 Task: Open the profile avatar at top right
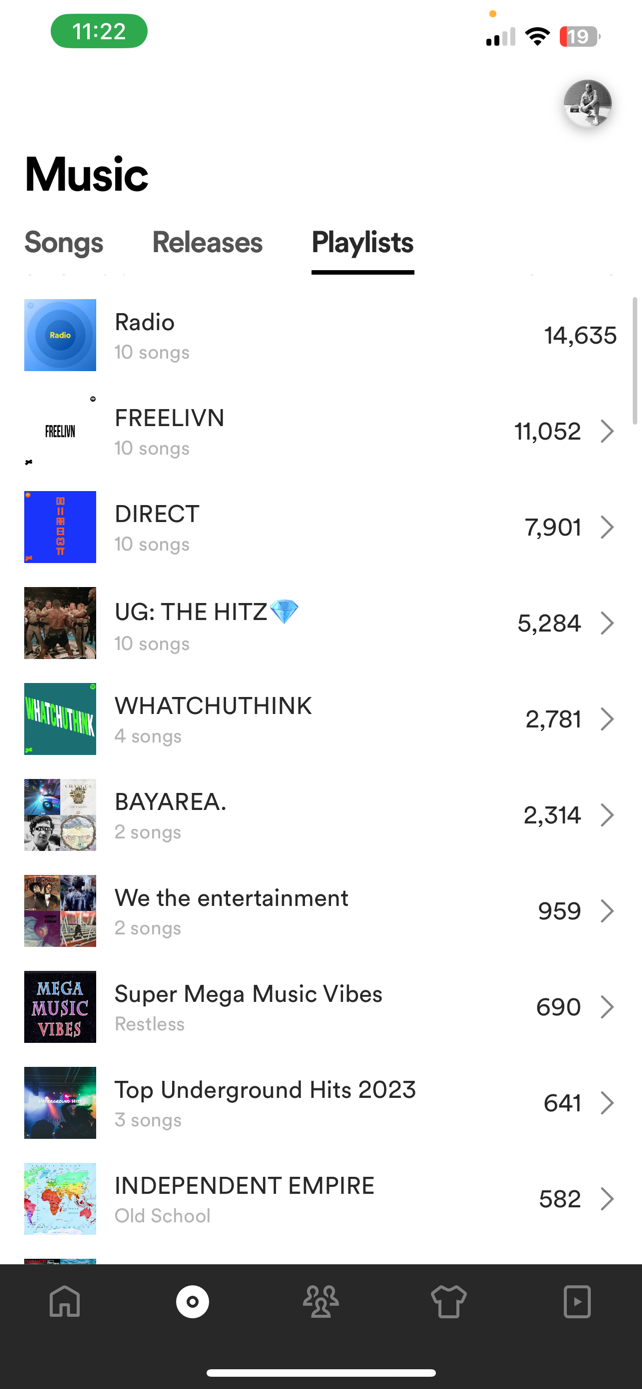(x=587, y=104)
